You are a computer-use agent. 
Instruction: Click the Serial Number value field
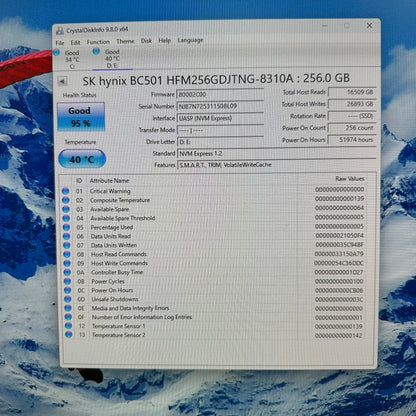[220, 106]
